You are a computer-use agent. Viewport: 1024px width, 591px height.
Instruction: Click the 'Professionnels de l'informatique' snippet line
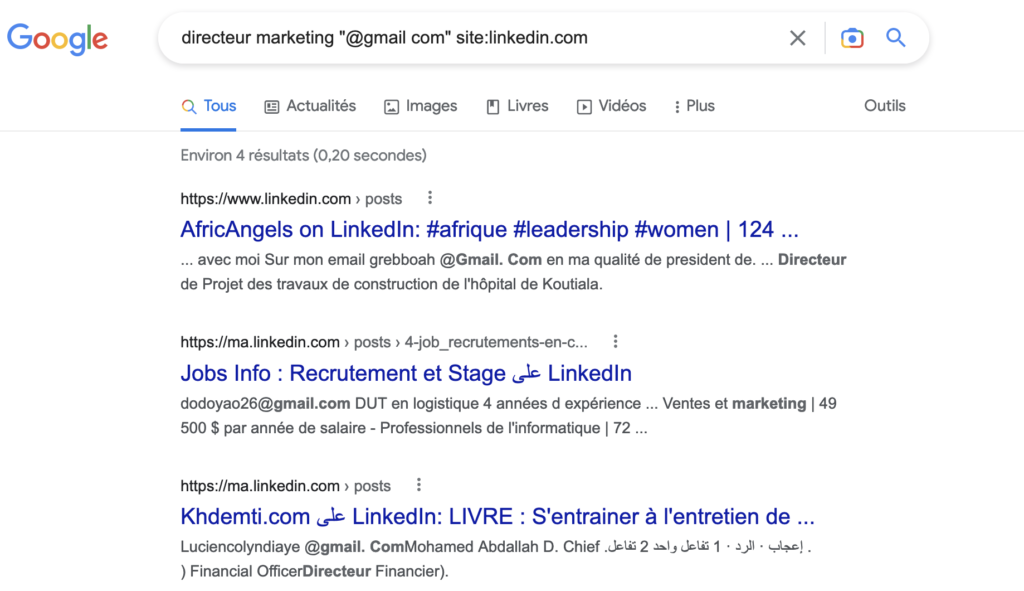pos(414,428)
